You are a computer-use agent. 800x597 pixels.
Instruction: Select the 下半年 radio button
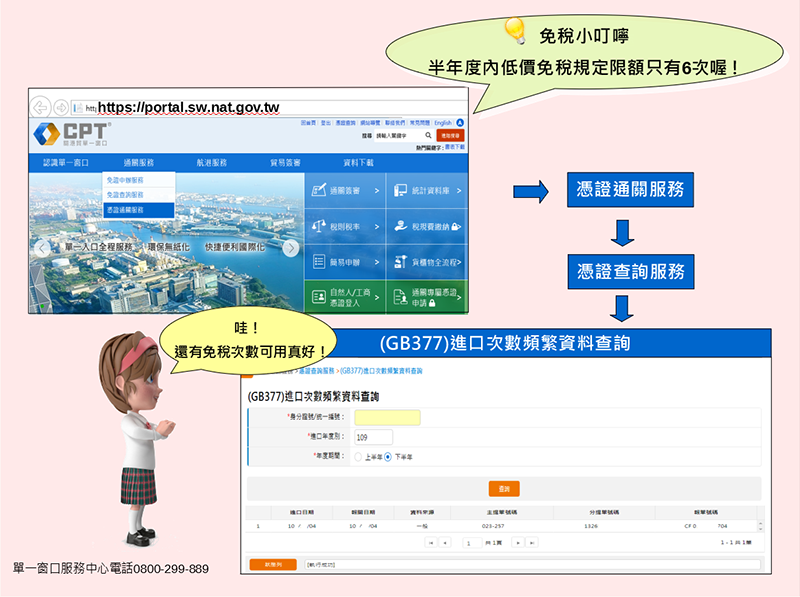point(388,456)
